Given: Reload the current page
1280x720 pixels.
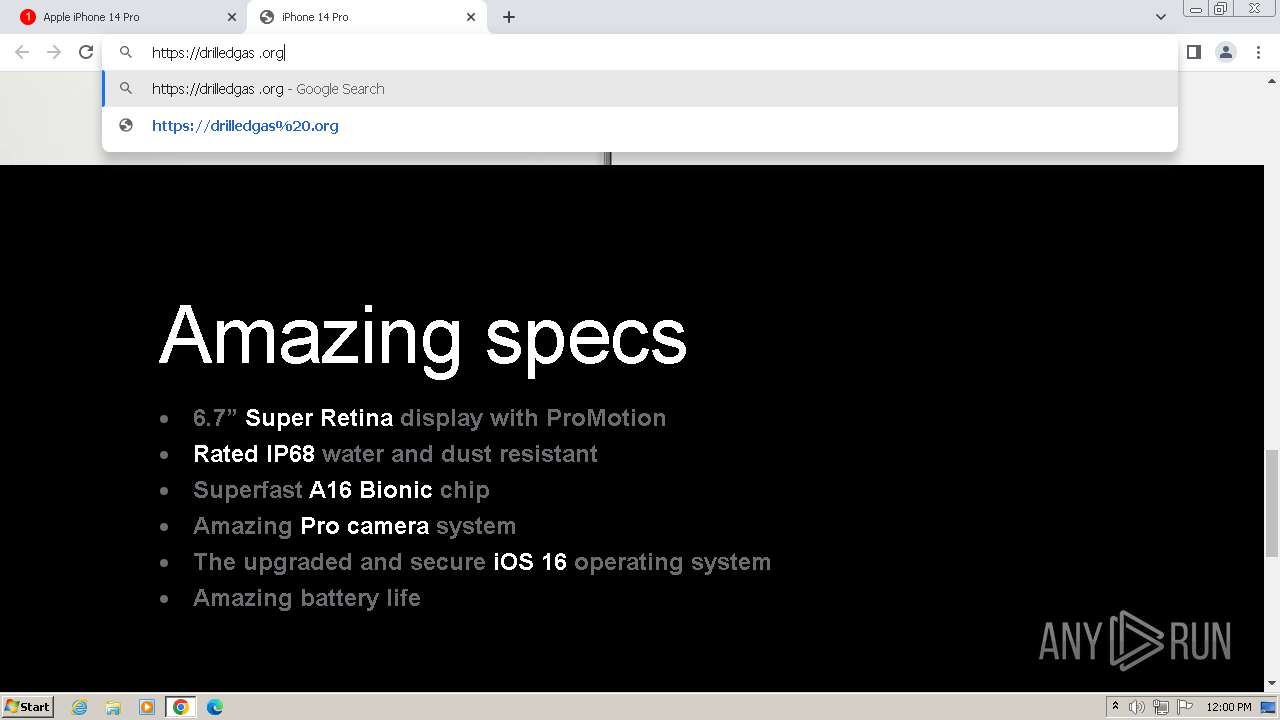Looking at the screenshot, I should coord(86,52).
